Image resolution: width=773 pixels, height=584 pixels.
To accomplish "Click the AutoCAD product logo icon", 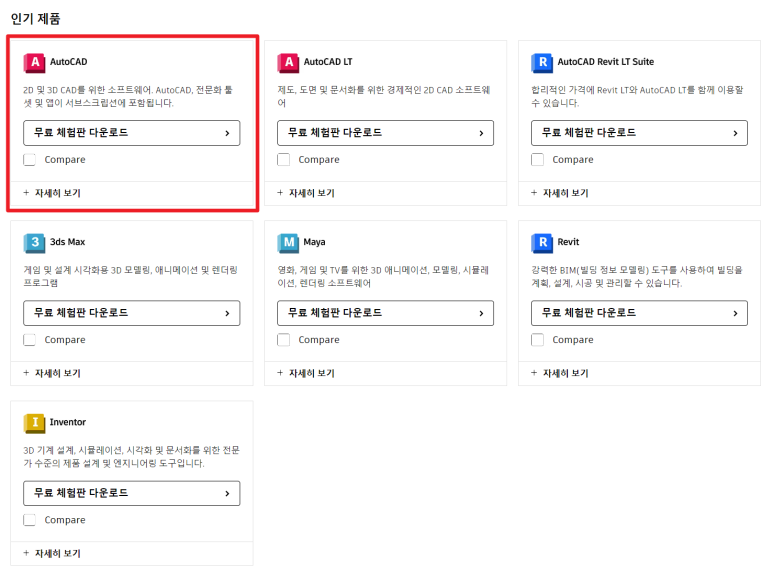I will click(34, 63).
